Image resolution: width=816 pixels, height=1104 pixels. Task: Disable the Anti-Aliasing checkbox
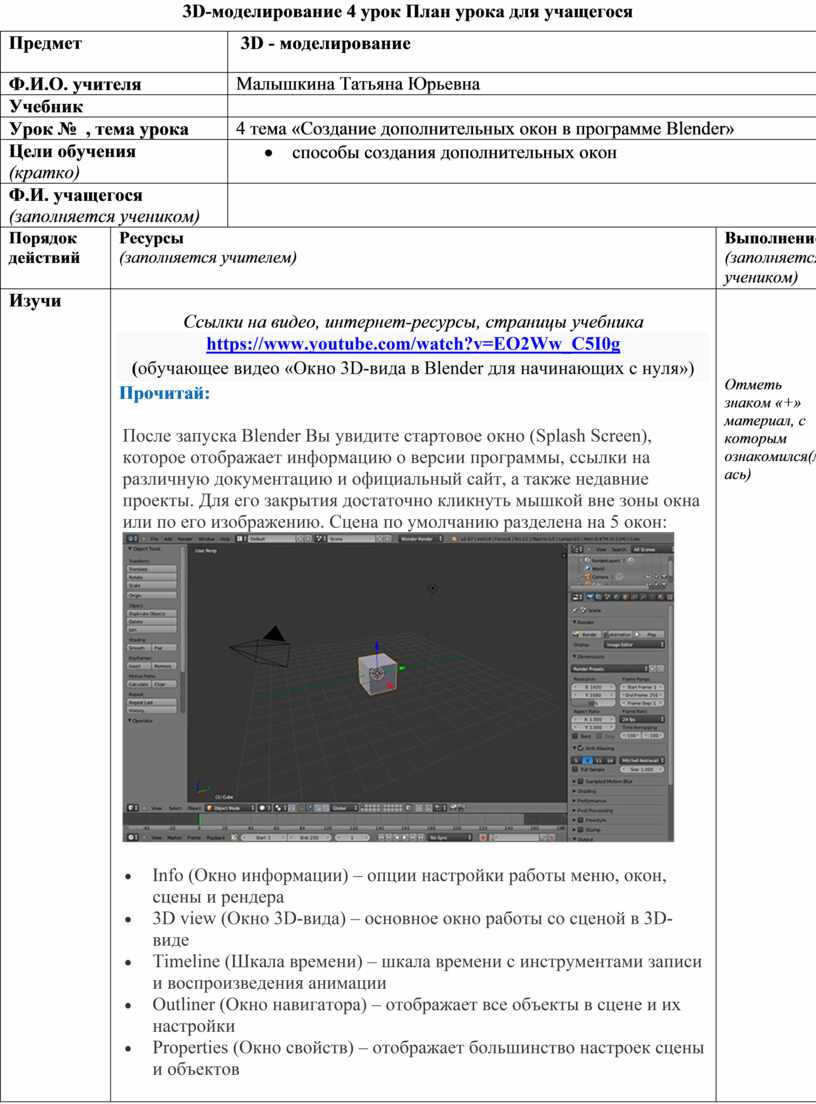pos(581,748)
